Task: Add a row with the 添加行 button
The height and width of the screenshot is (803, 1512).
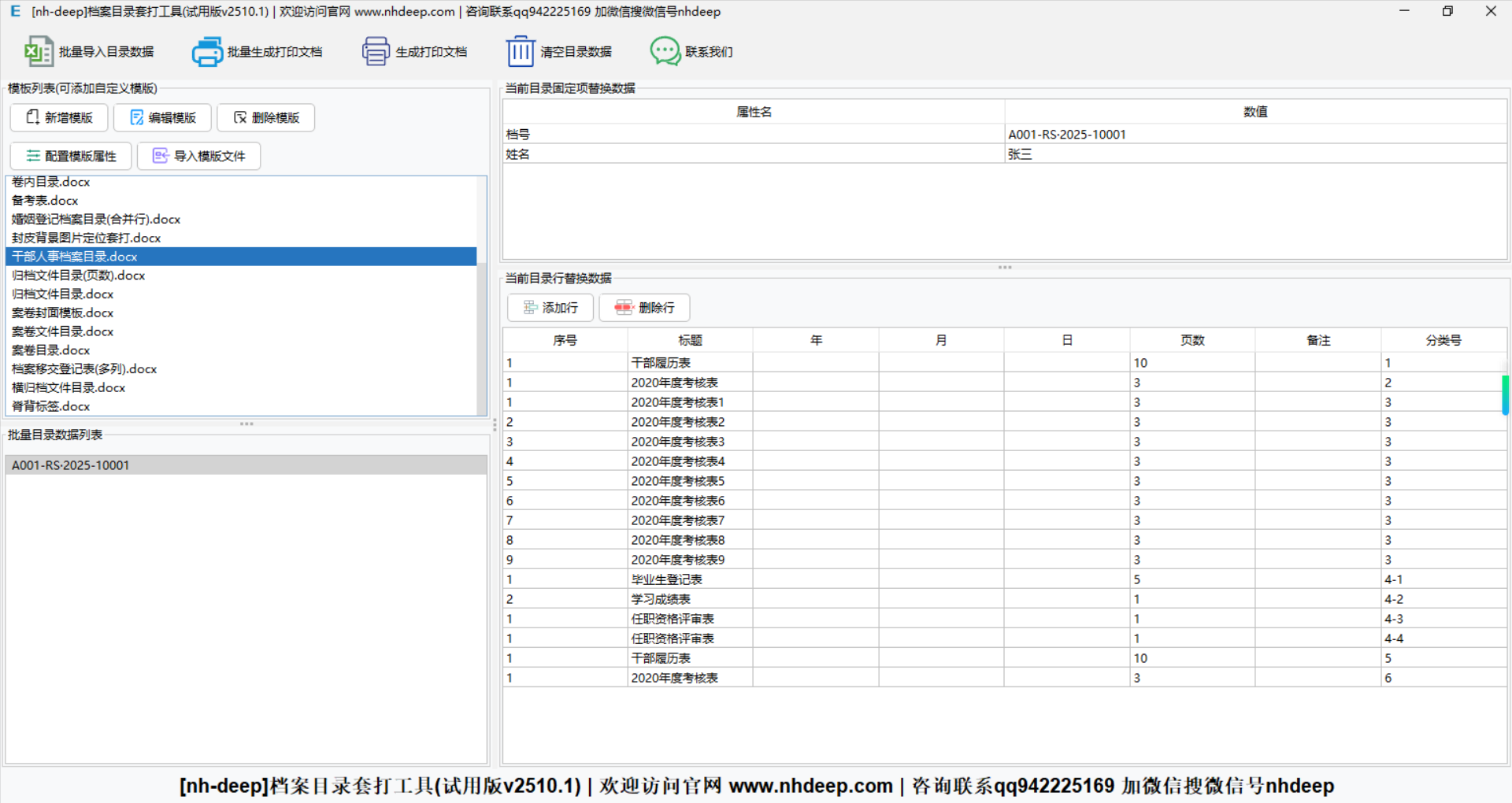Action: click(x=550, y=308)
